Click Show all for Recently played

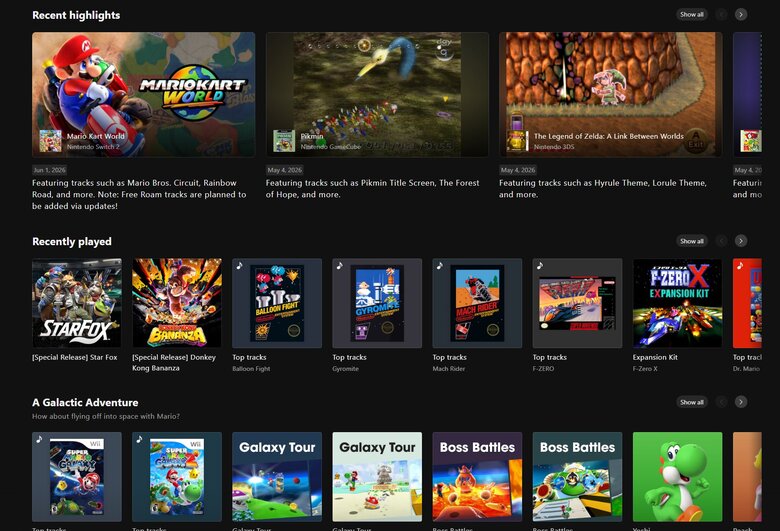tap(692, 241)
